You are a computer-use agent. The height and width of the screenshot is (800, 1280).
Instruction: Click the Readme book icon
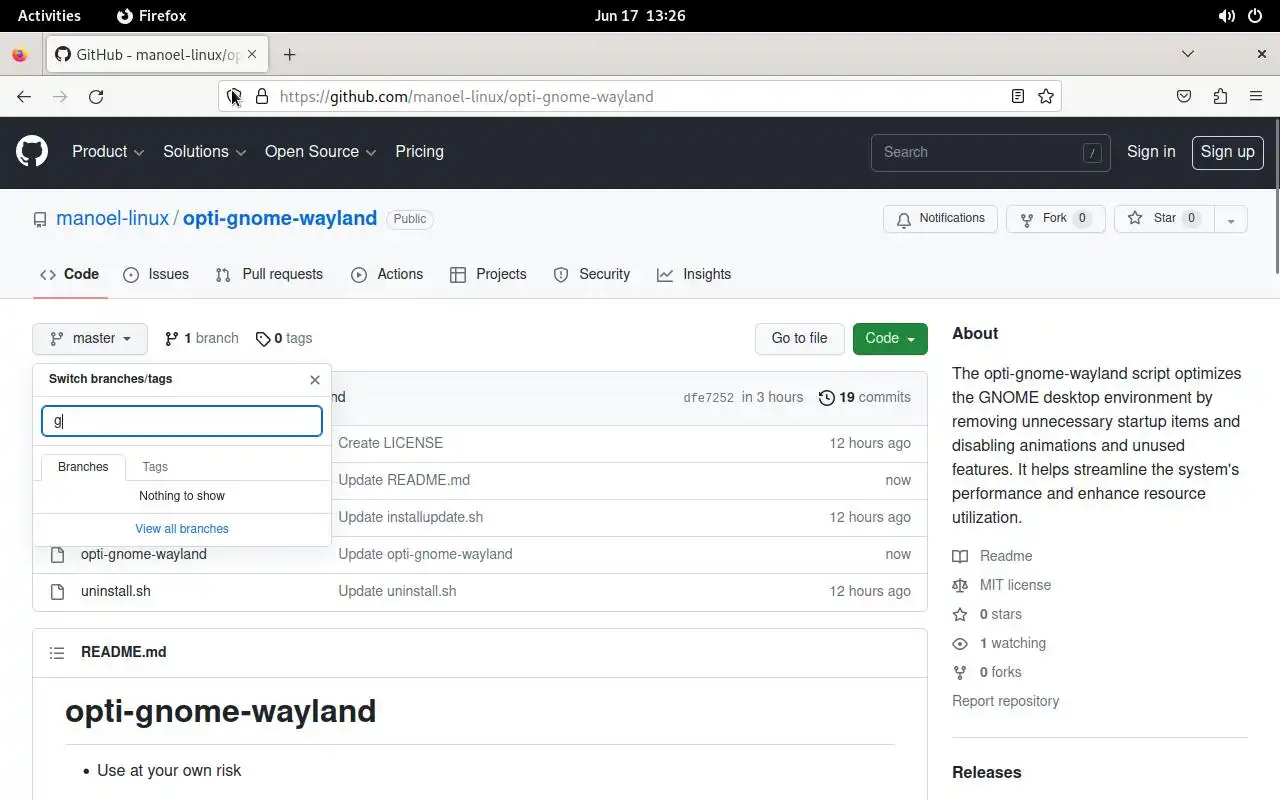[960, 556]
